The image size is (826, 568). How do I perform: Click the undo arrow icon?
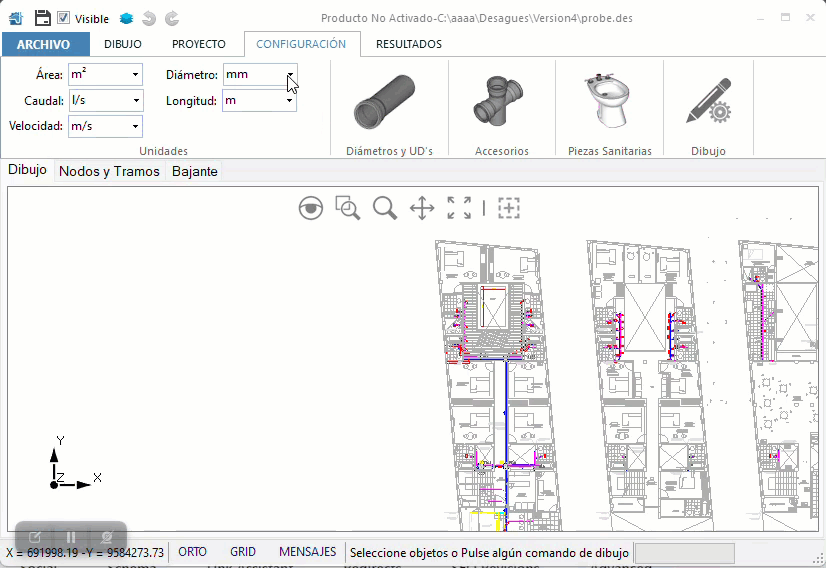[149, 18]
